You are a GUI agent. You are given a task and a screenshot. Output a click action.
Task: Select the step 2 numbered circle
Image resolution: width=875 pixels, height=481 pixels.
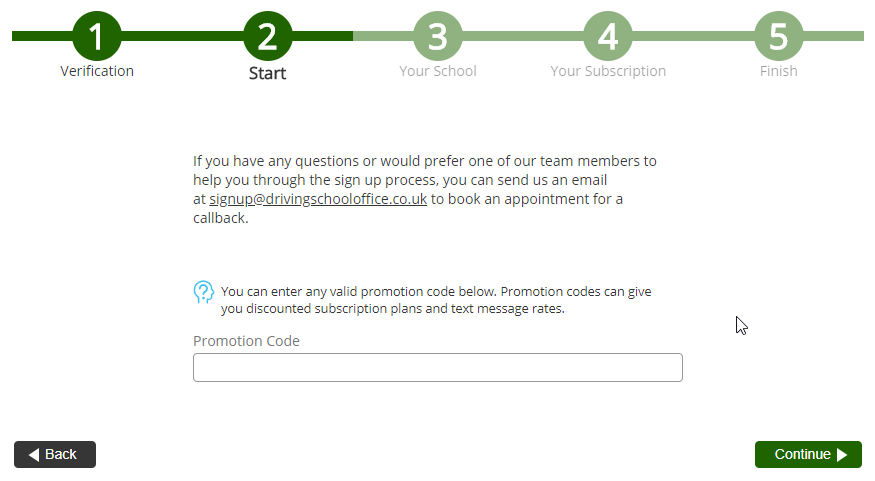point(267,36)
